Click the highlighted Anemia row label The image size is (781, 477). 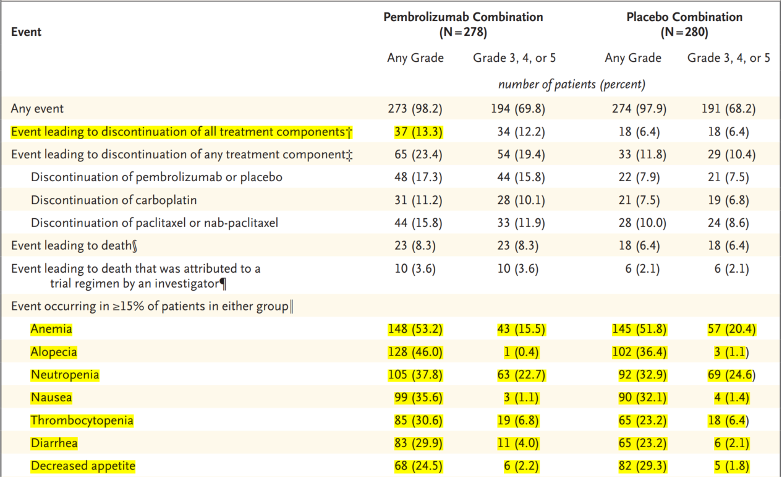[x=51, y=328]
